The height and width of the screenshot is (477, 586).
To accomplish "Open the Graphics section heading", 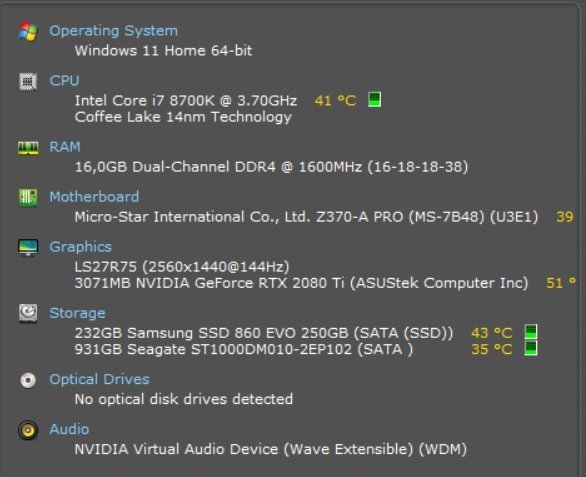I will (x=81, y=247).
